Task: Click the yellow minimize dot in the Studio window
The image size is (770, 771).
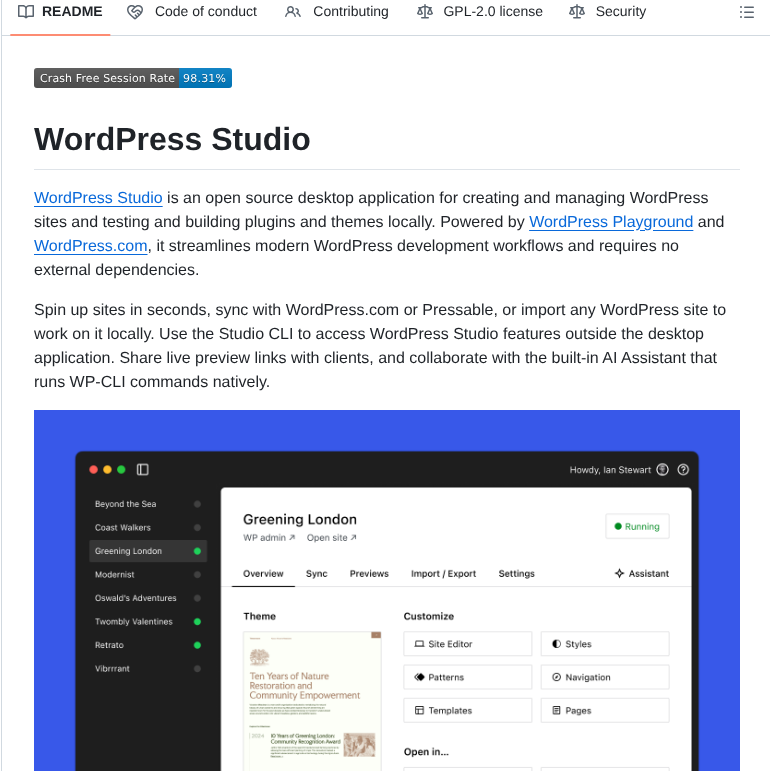Action: click(107, 470)
